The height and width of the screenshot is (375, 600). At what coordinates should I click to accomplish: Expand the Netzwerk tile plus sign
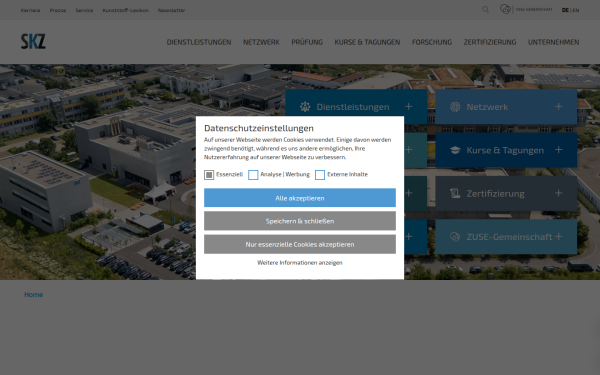pos(559,106)
